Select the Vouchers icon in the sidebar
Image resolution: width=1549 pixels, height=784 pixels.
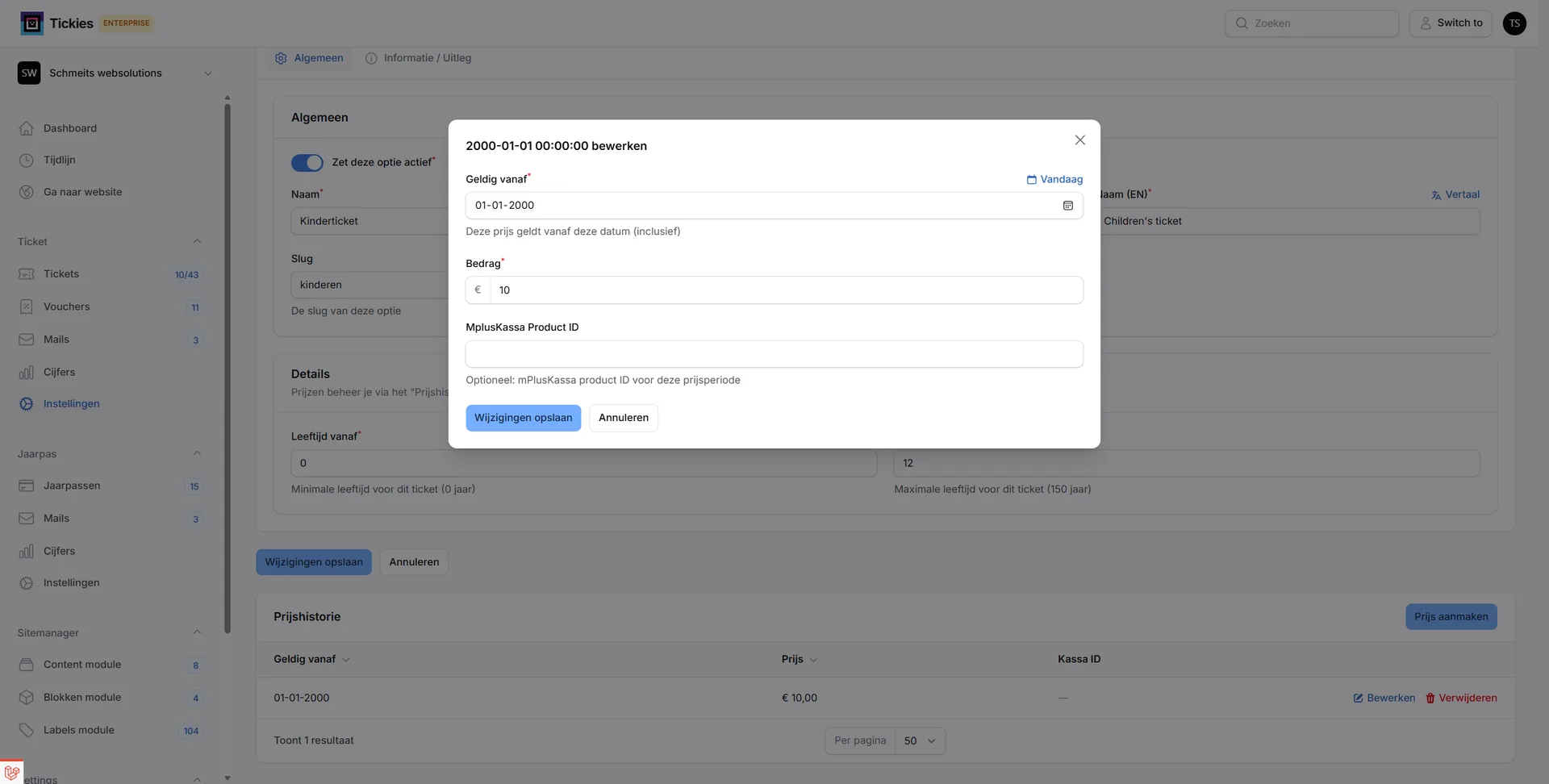(x=27, y=307)
